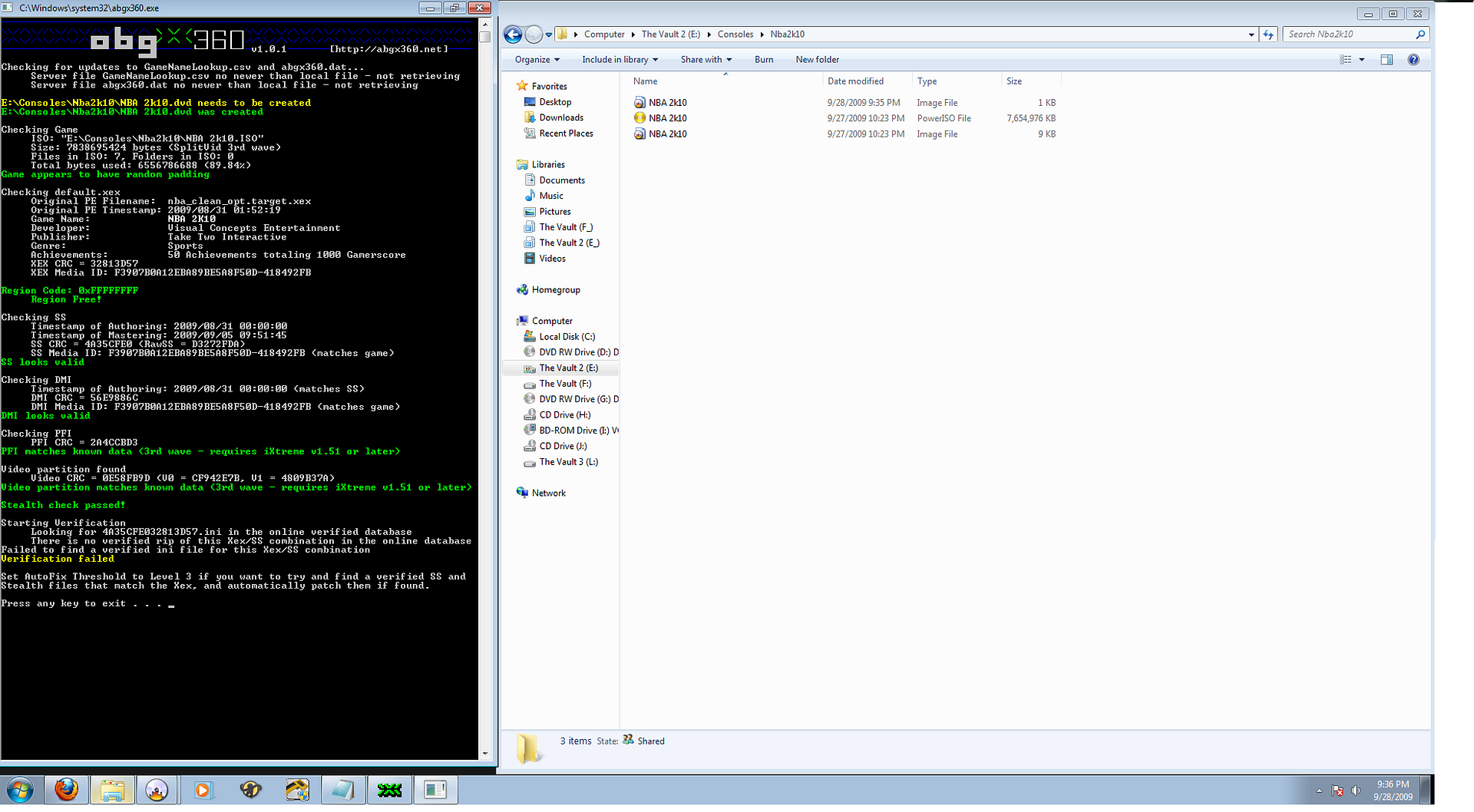1474x812 pixels.
Task: Change the view with the views icon
Action: click(1346, 60)
